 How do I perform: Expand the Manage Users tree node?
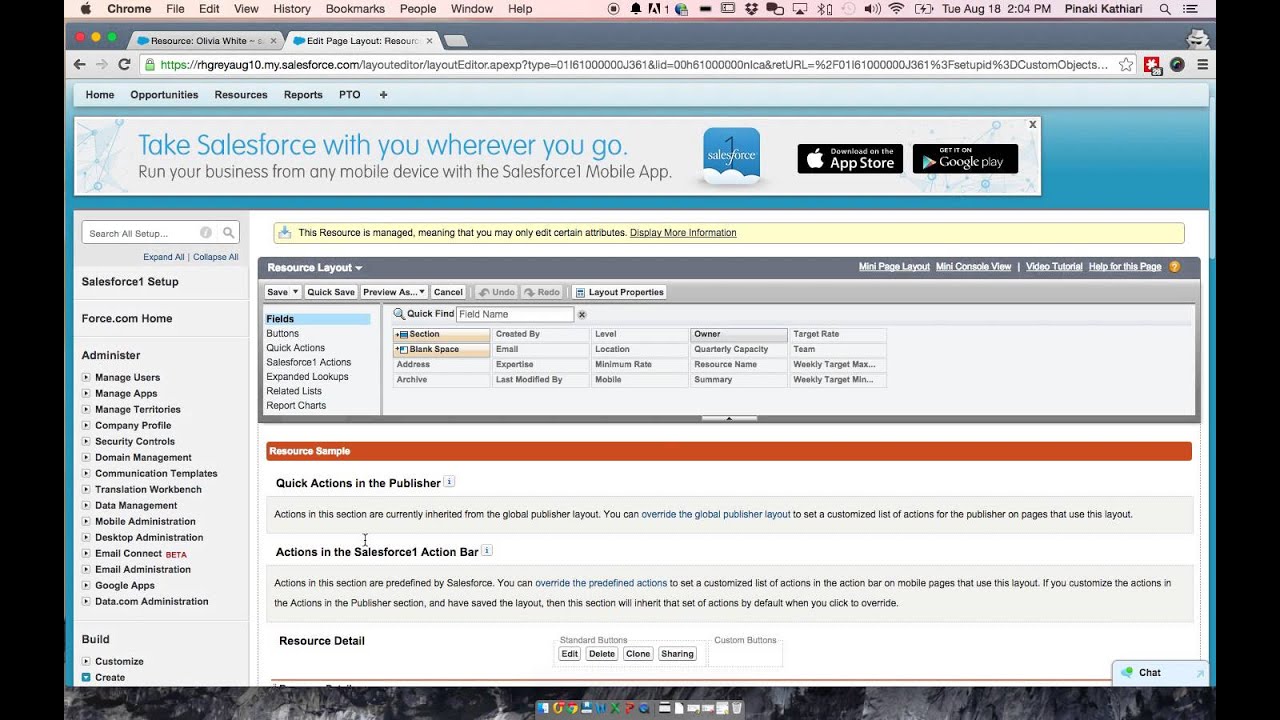[x=86, y=377]
